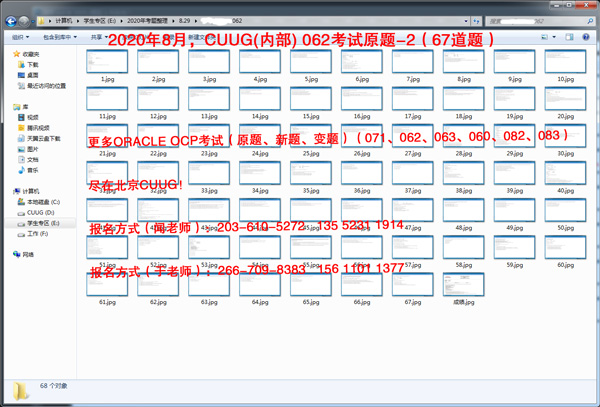Click 8.29 in the address breadcrumb
Screen dimensions: 600x407
pyautogui.click(x=184, y=21)
